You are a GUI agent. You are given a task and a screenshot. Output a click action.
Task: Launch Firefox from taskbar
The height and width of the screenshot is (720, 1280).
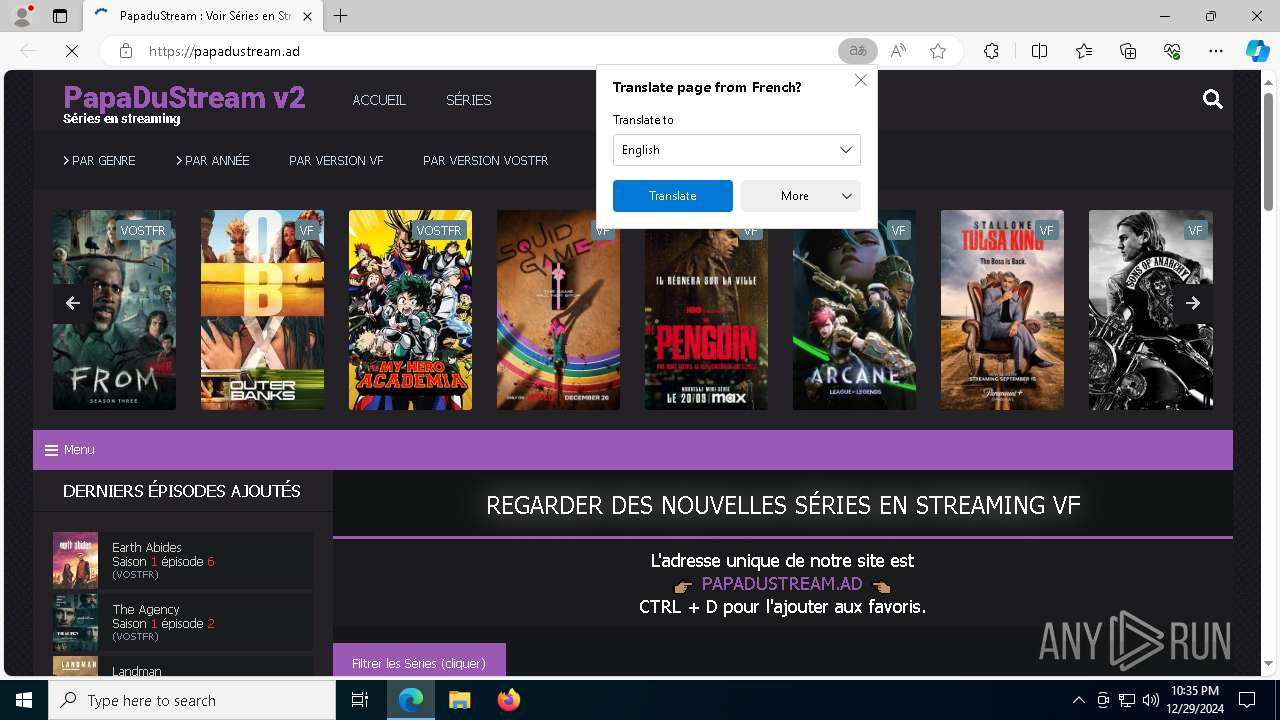click(508, 700)
